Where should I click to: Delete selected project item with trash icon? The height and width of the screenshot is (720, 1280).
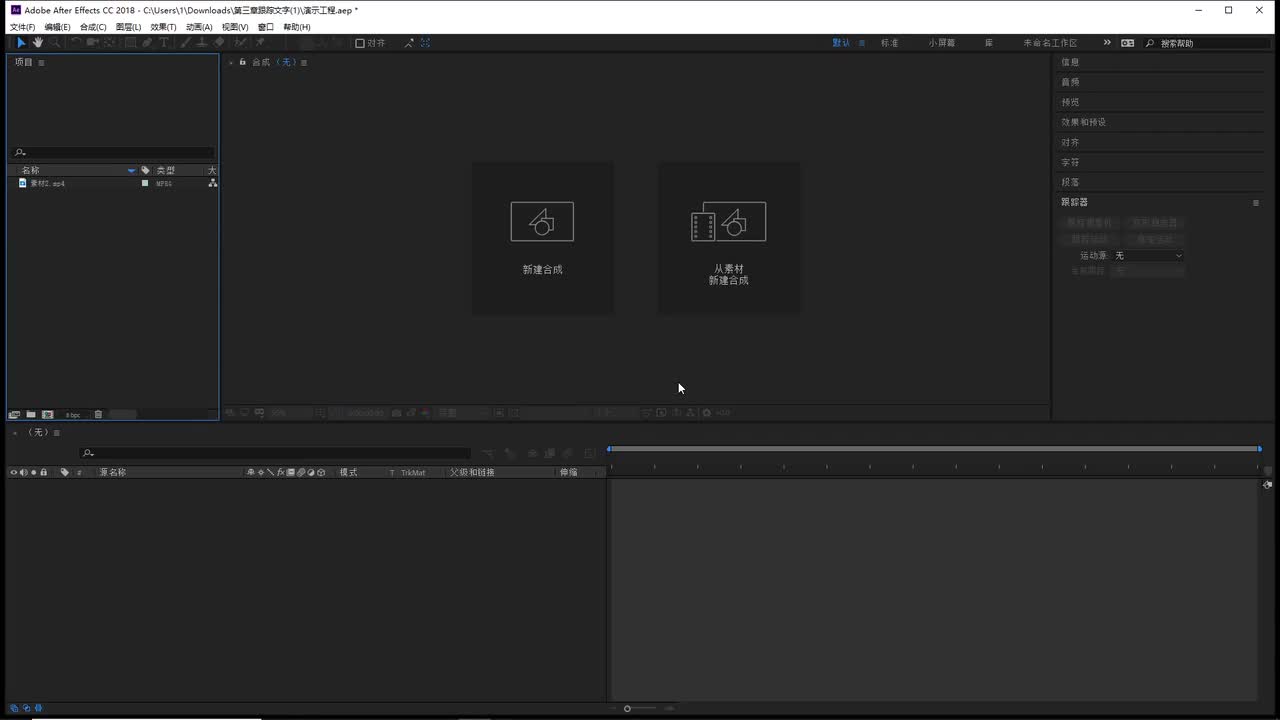click(x=98, y=414)
